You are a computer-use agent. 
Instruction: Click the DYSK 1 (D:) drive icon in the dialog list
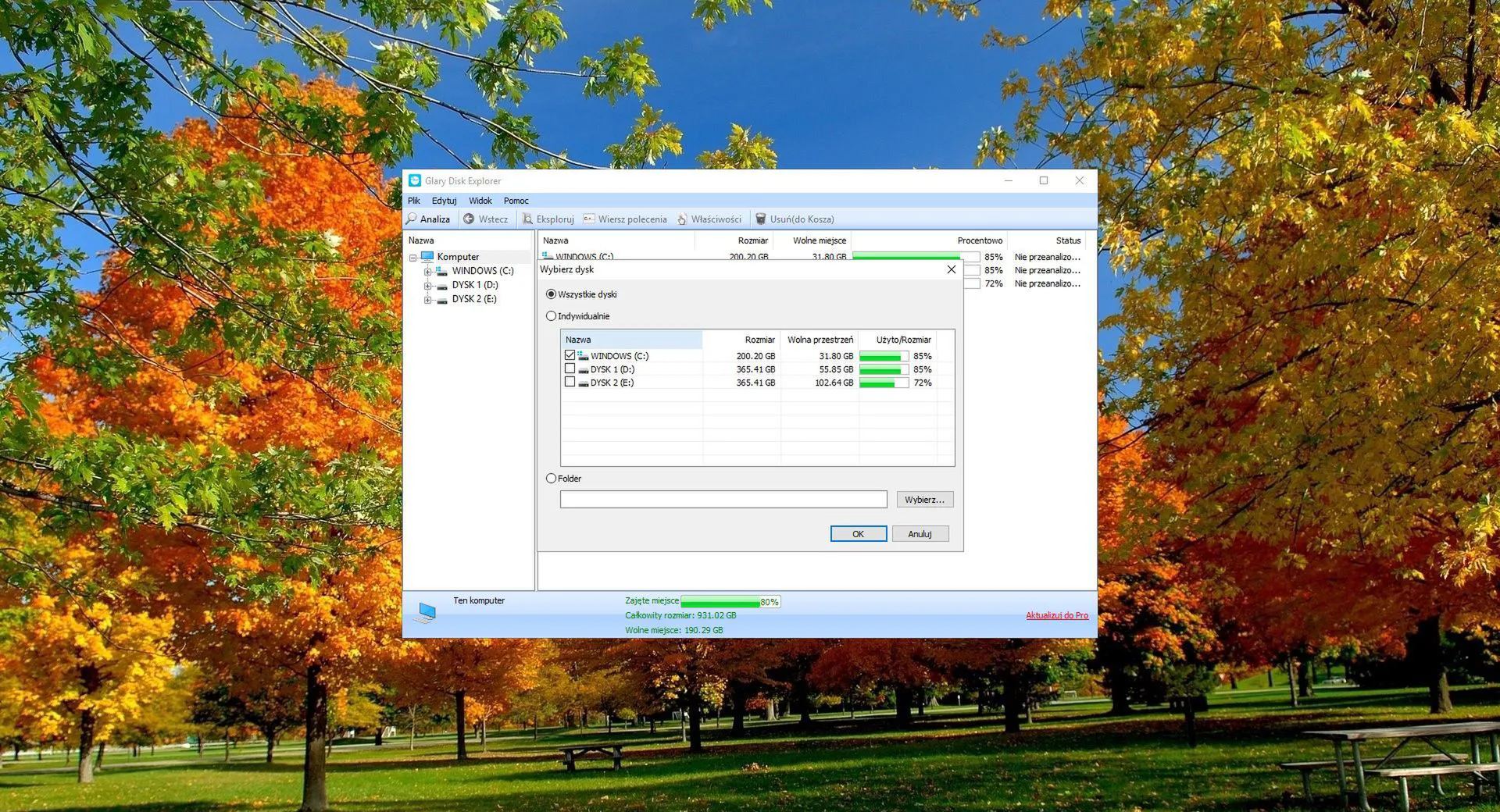point(584,370)
